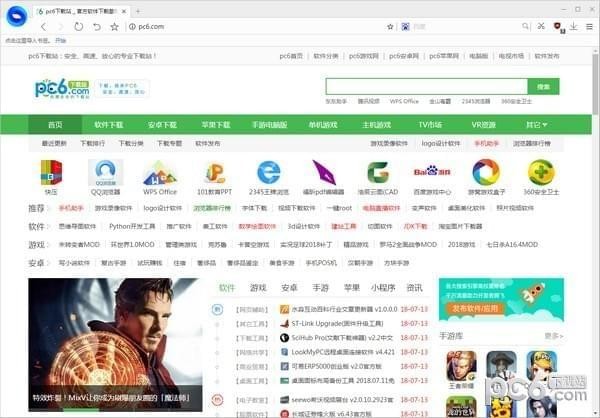Expand the 其它 navigation dropdown
The width and height of the screenshot is (600, 418).
click(536, 125)
